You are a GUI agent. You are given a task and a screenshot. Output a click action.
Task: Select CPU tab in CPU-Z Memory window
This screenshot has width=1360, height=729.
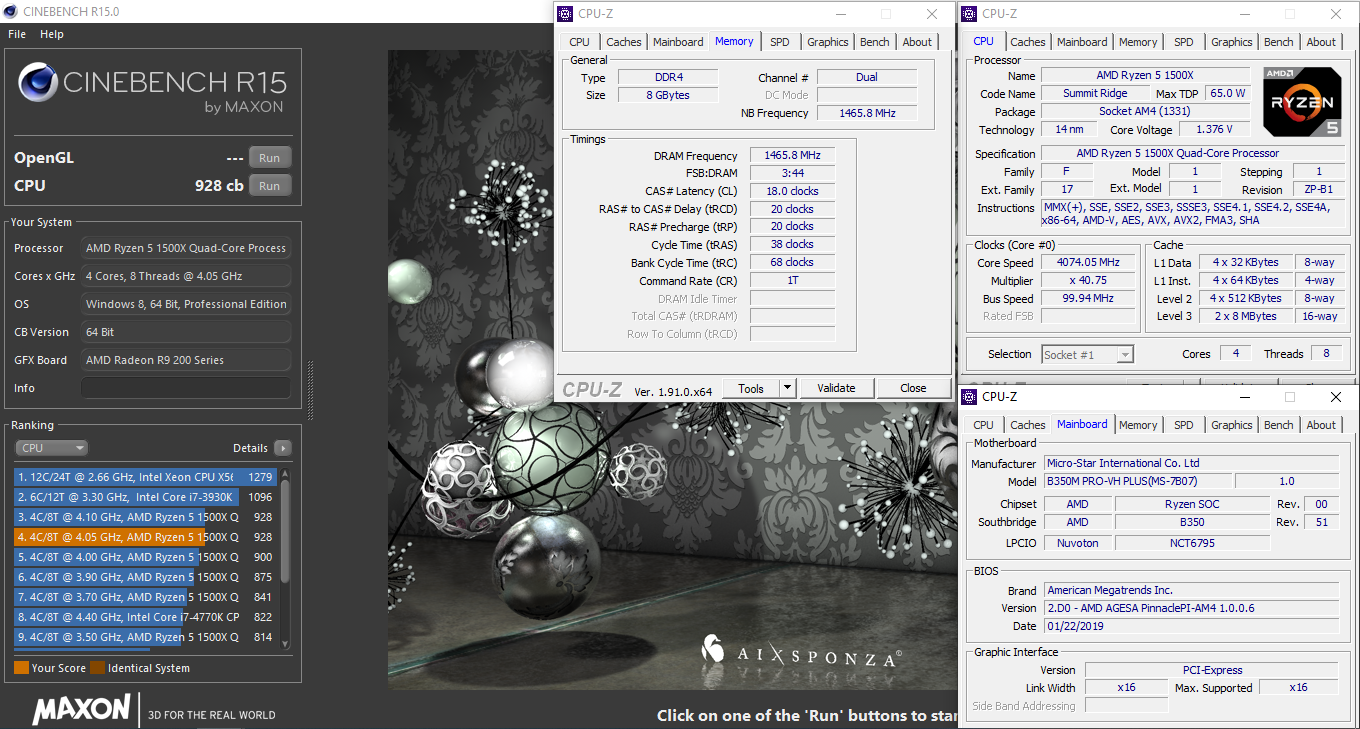(579, 42)
